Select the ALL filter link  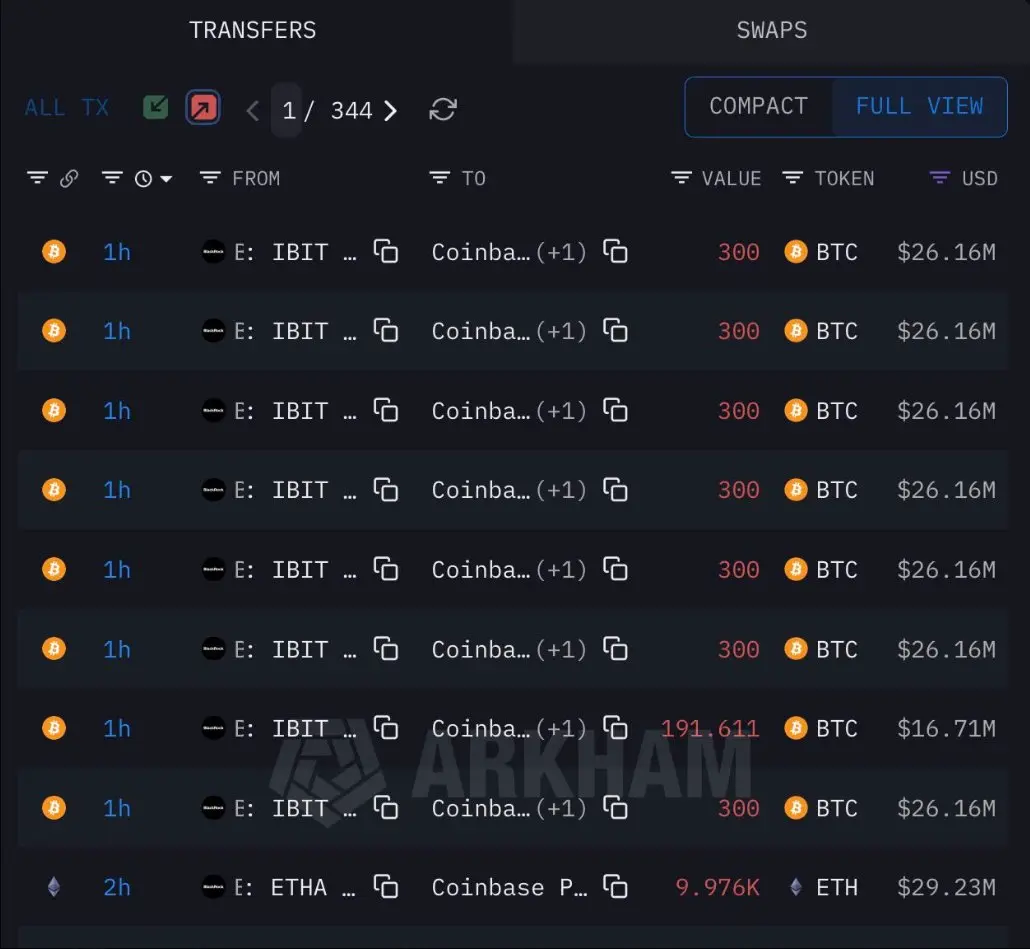pos(45,108)
